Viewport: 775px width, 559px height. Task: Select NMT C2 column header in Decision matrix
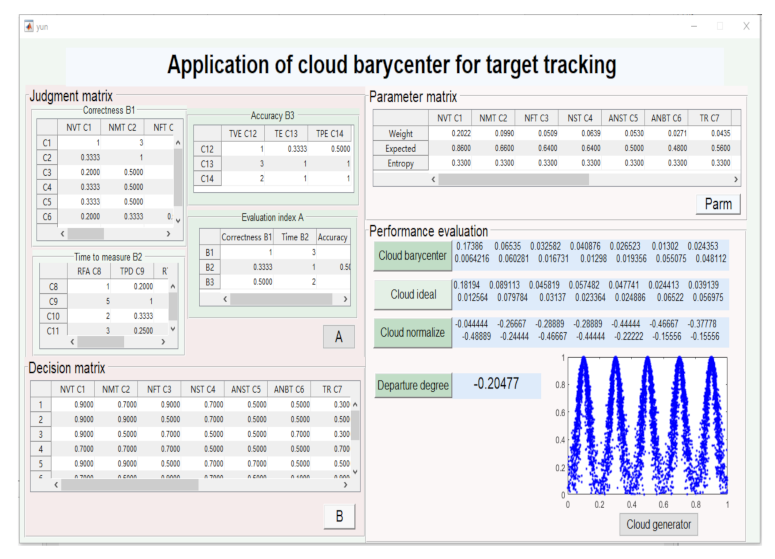(x=115, y=389)
